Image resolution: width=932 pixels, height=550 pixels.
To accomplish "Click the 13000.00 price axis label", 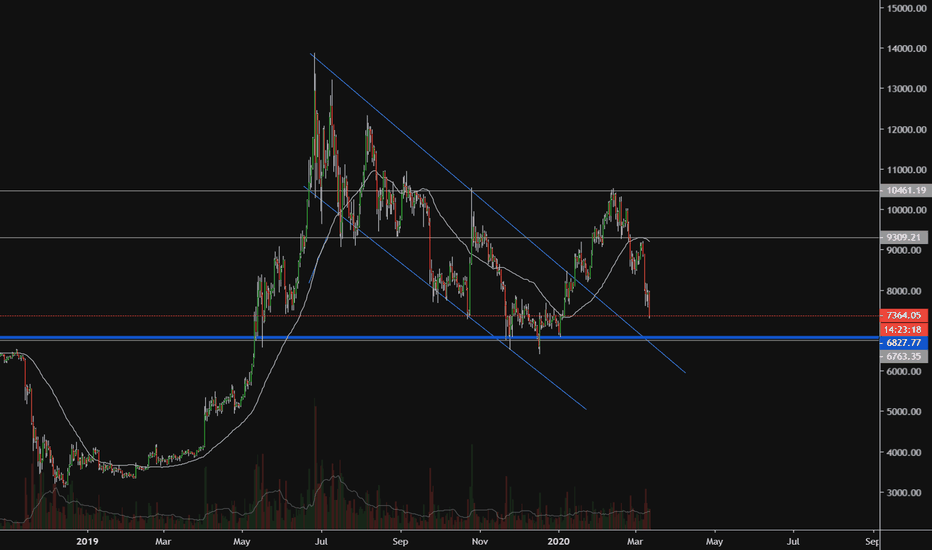I will pos(906,89).
